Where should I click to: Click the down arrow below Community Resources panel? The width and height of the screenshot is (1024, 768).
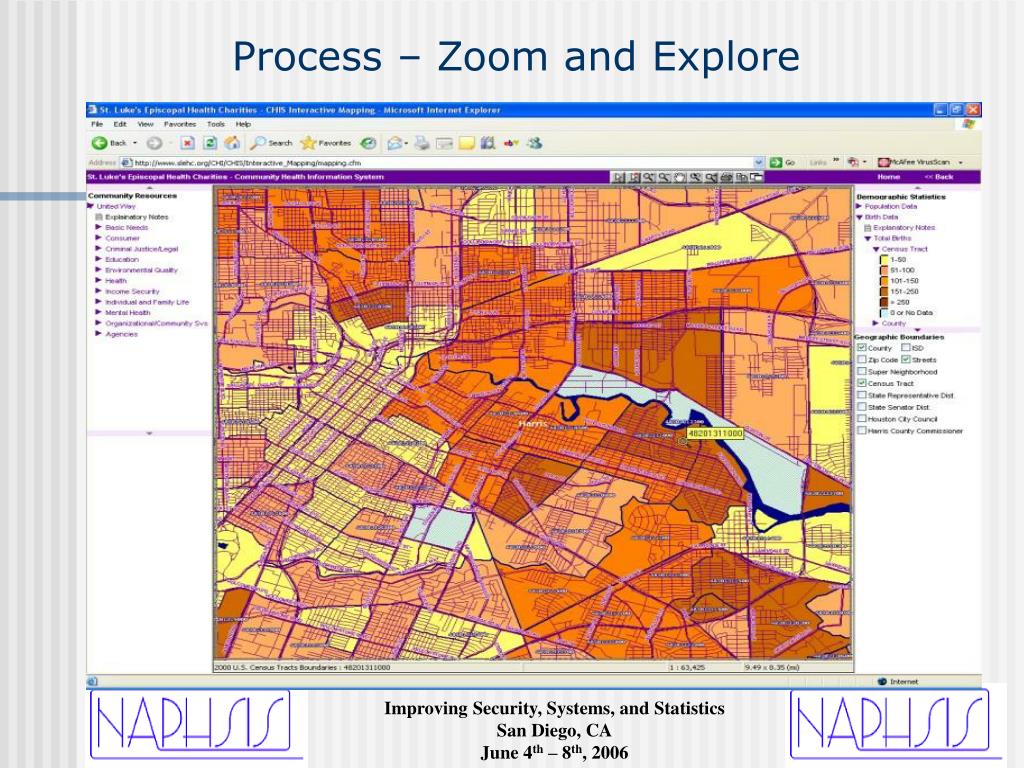pos(149,433)
